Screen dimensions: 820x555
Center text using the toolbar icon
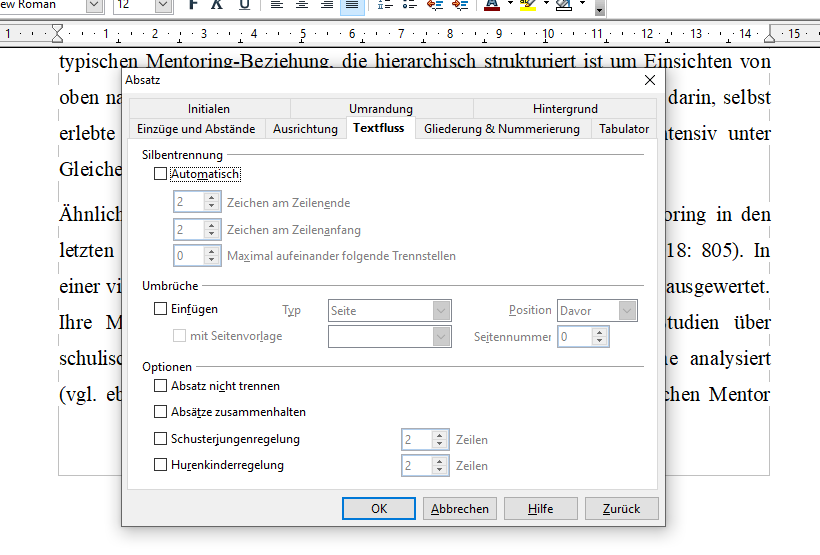[x=302, y=5]
